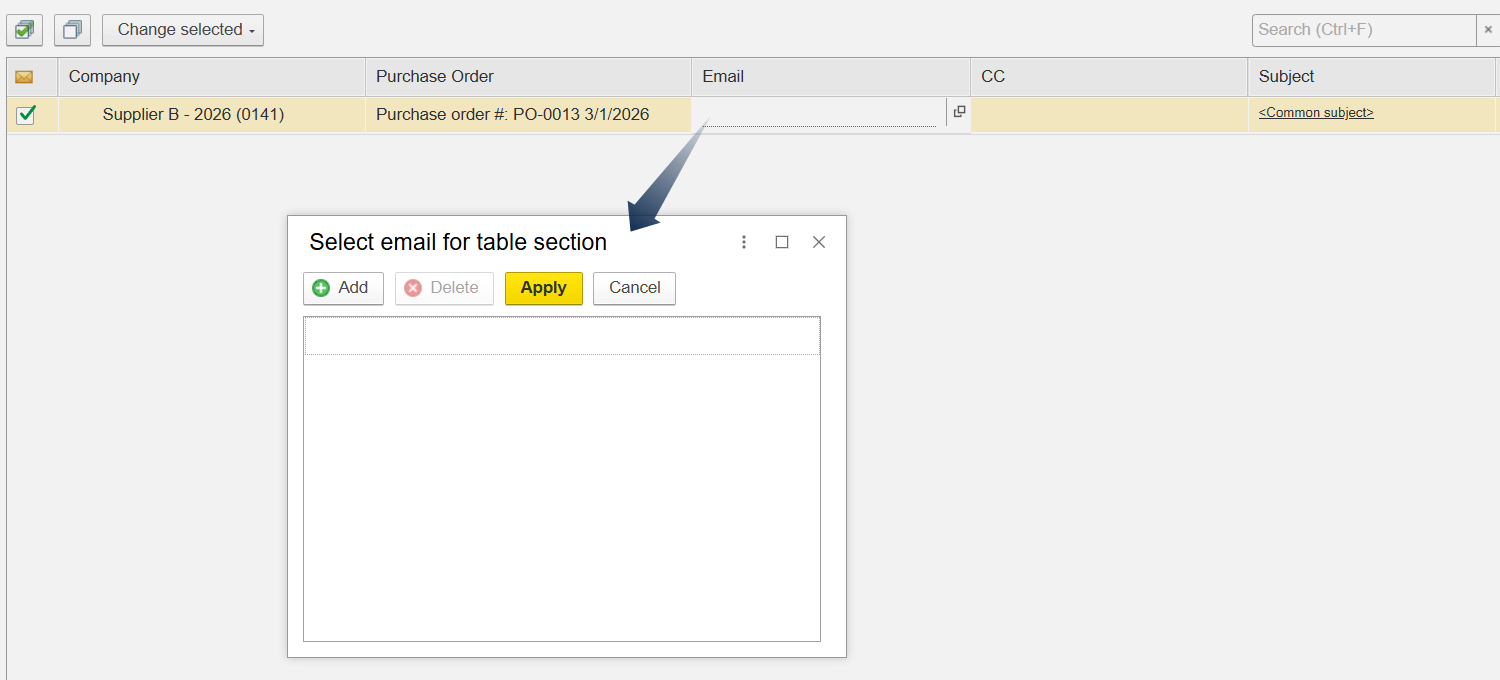Click the uncheck all rows icon
The width and height of the screenshot is (1500, 680).
pyautogui.click(x=72, y=30)
